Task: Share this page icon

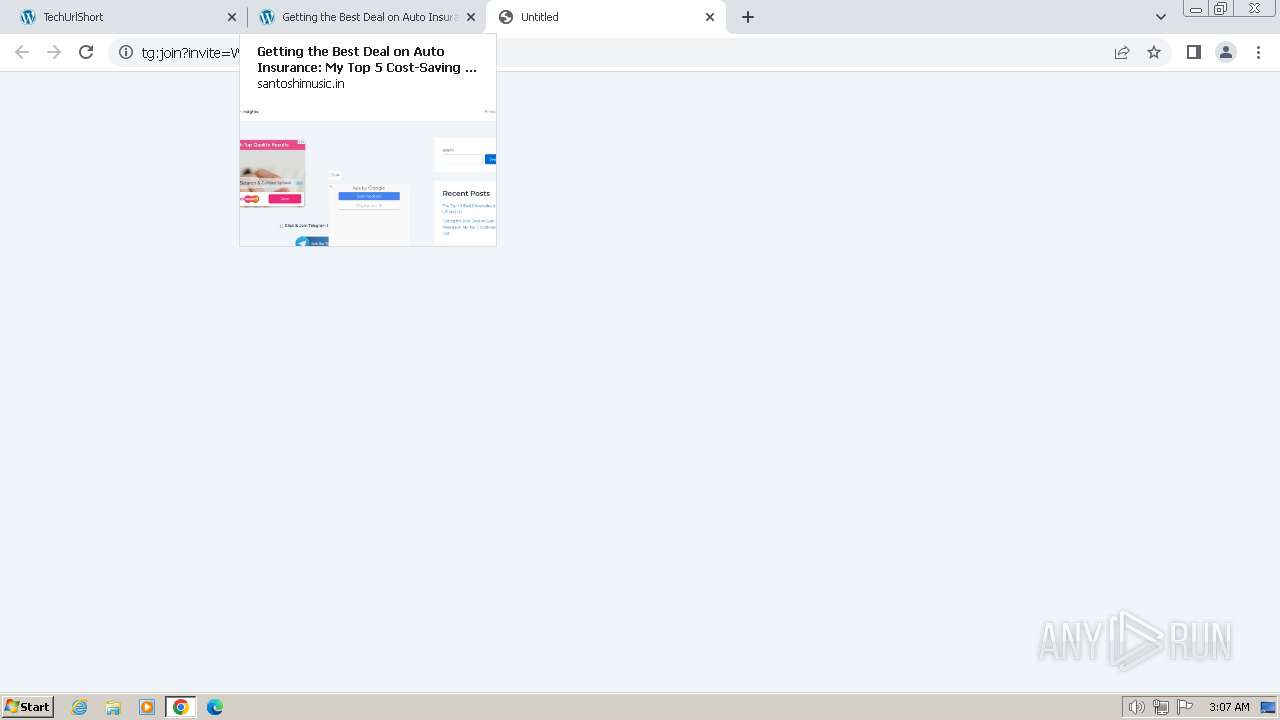Action: (x=1122, y=52)
